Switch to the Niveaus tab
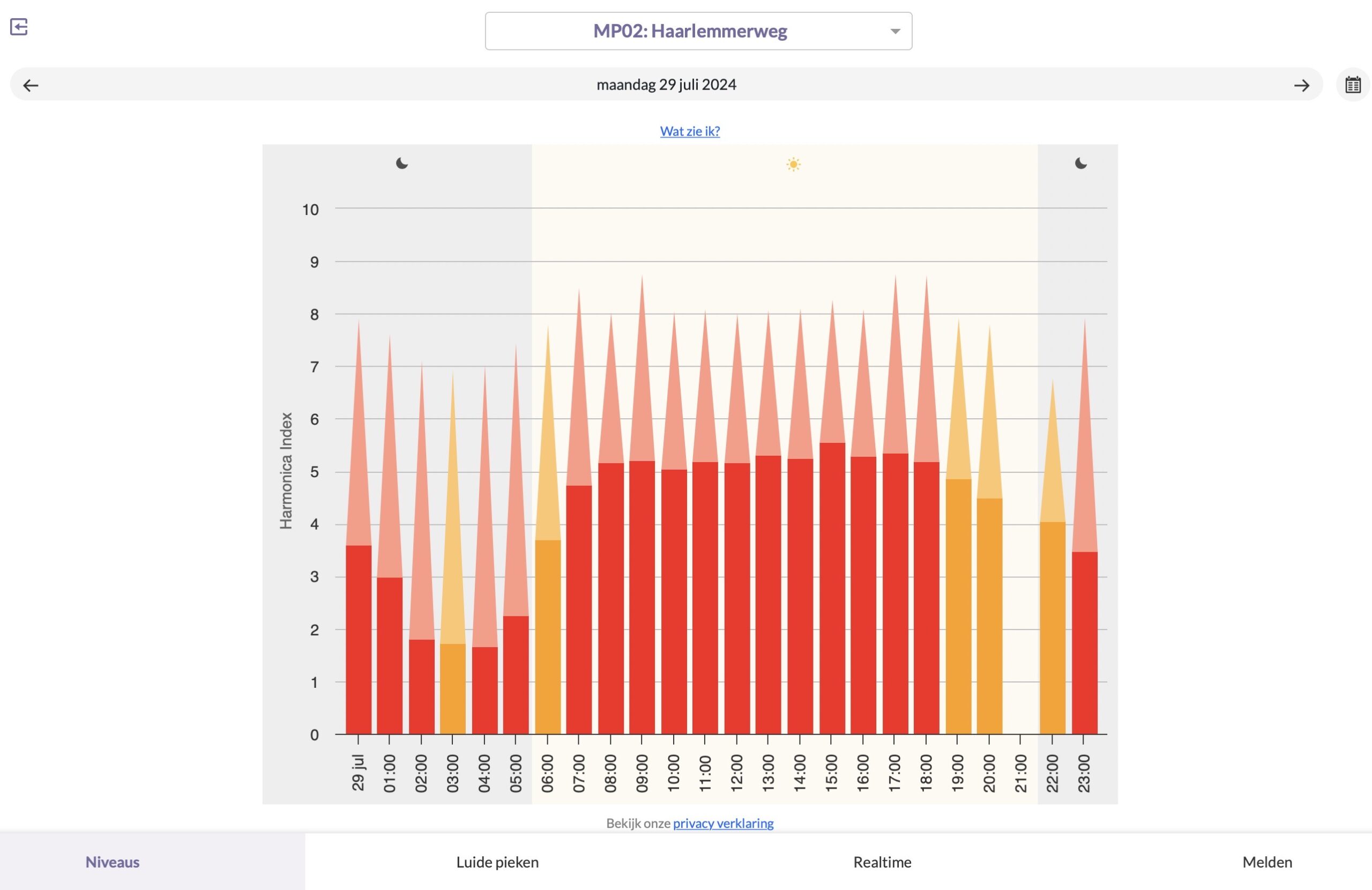Screen dimensions: 1372x890 (113, 862)
